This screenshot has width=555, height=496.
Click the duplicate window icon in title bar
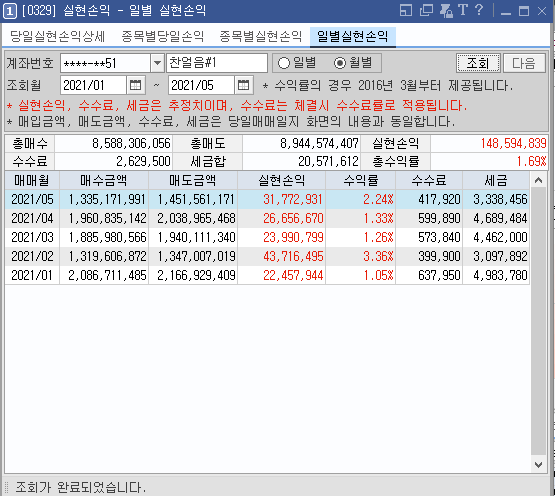(426, 10)
